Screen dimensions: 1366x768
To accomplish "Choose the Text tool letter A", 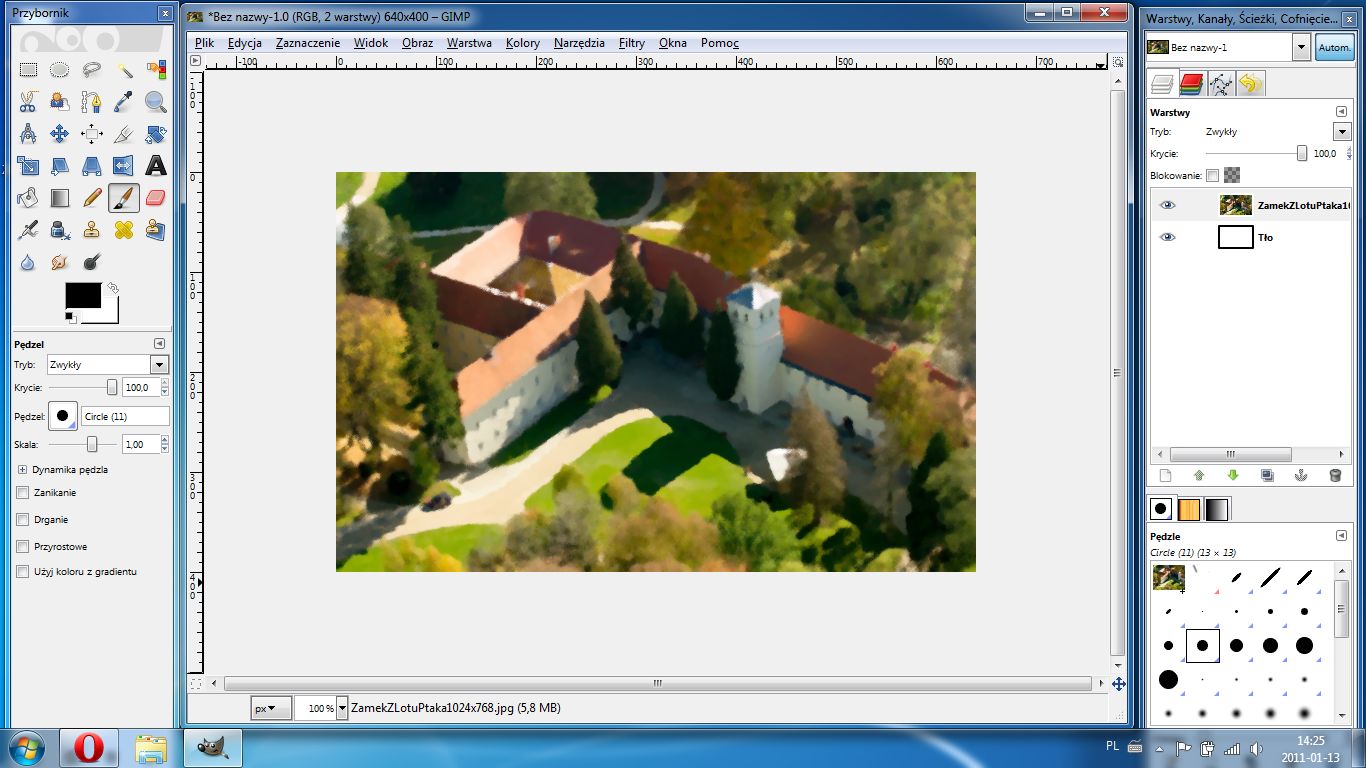I will click(x=156, y=166).
